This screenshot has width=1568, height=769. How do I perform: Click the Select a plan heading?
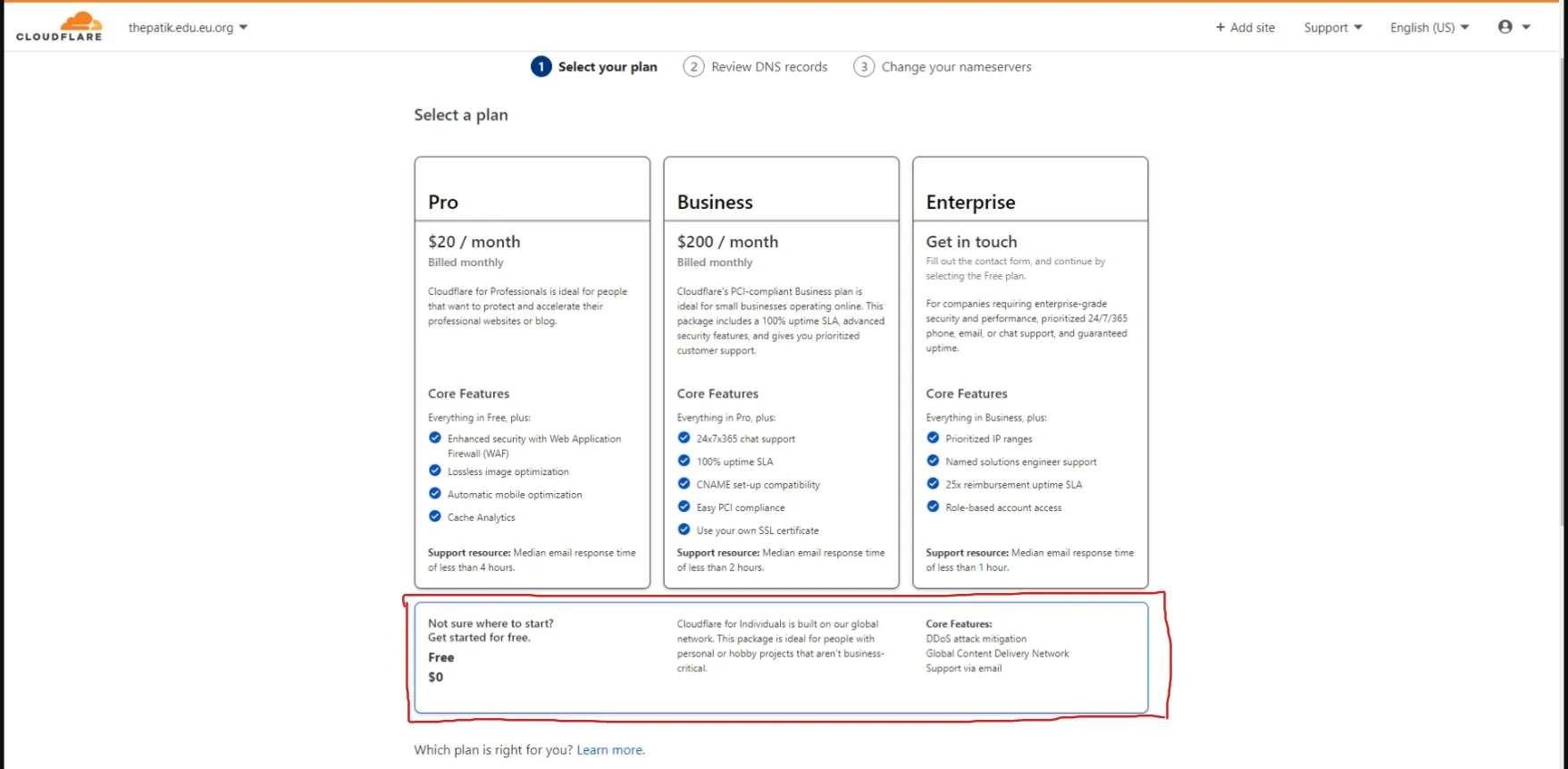[461, 115]
